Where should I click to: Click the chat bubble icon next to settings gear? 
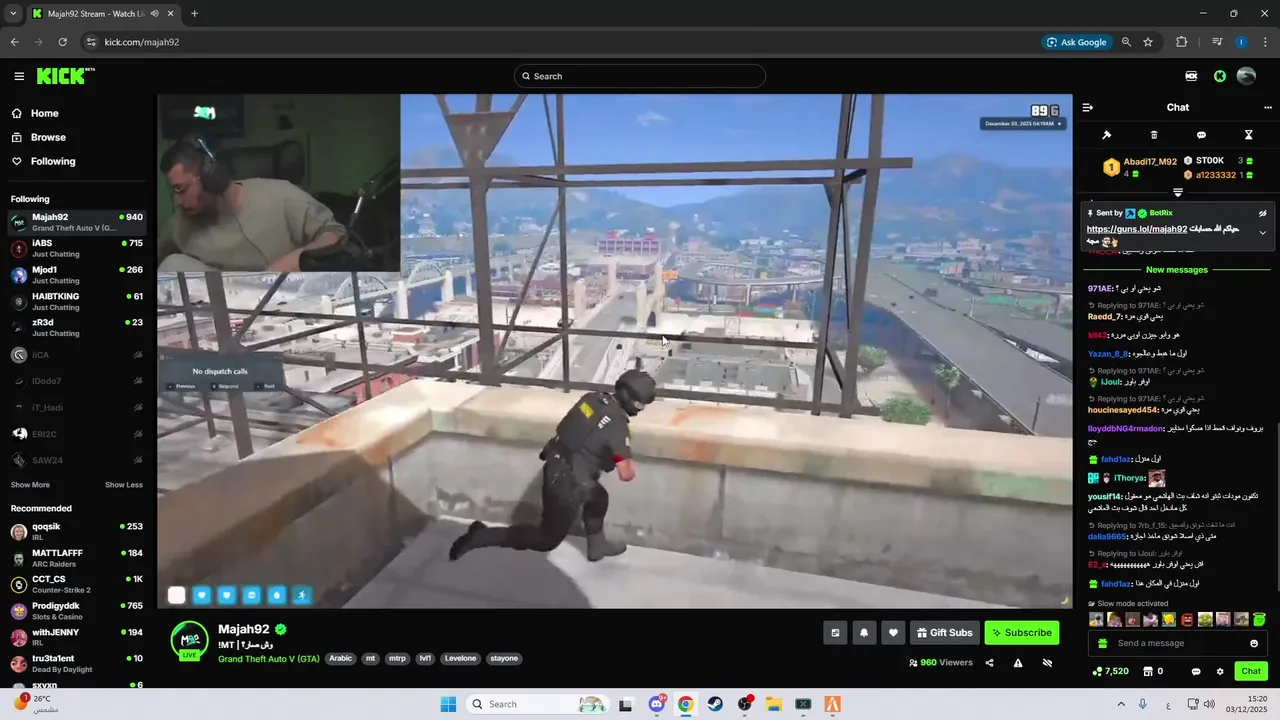[1196, 671]
